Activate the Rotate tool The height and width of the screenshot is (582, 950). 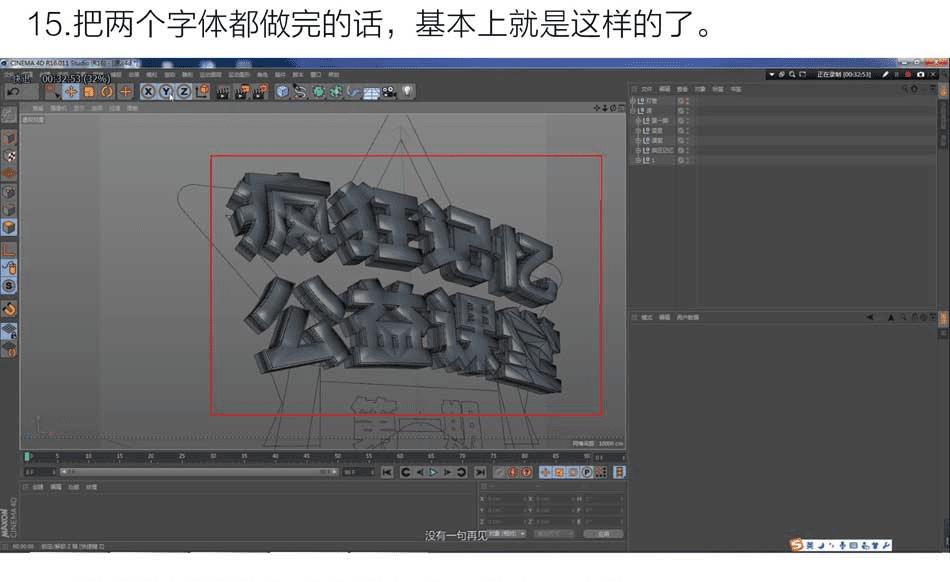[107, 91]
